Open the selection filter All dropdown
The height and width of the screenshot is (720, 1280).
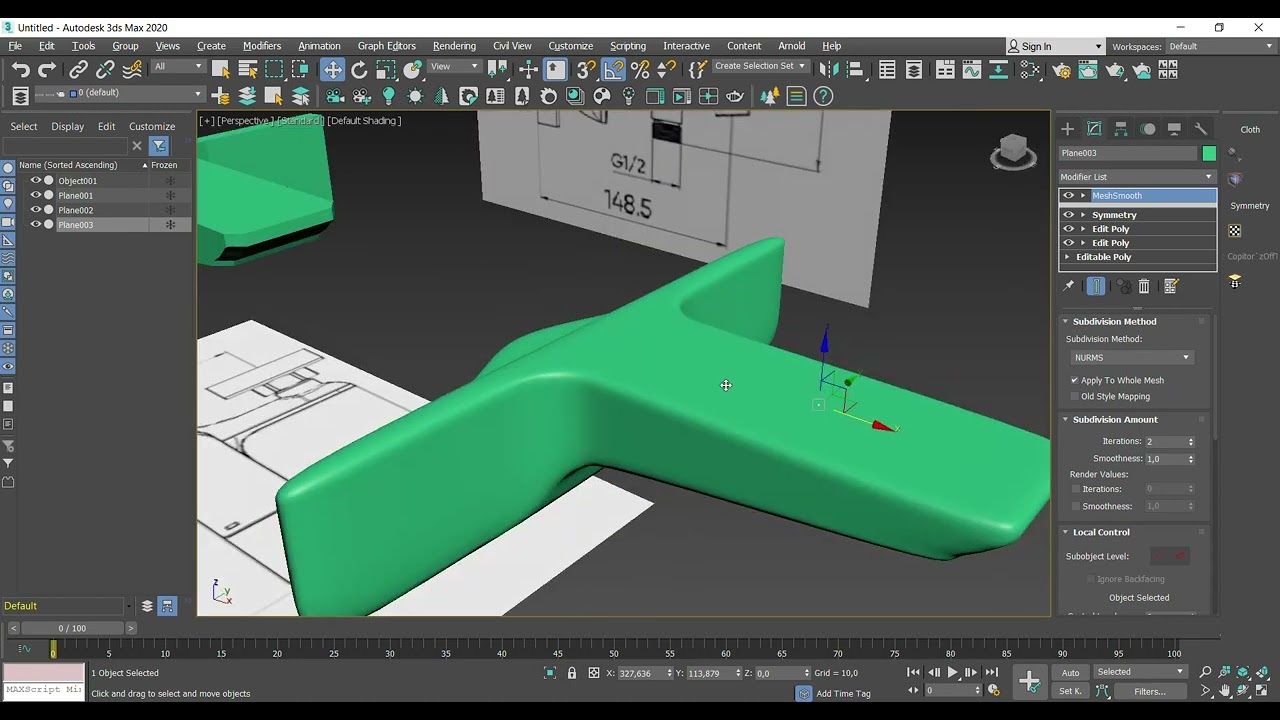(177, 67)
